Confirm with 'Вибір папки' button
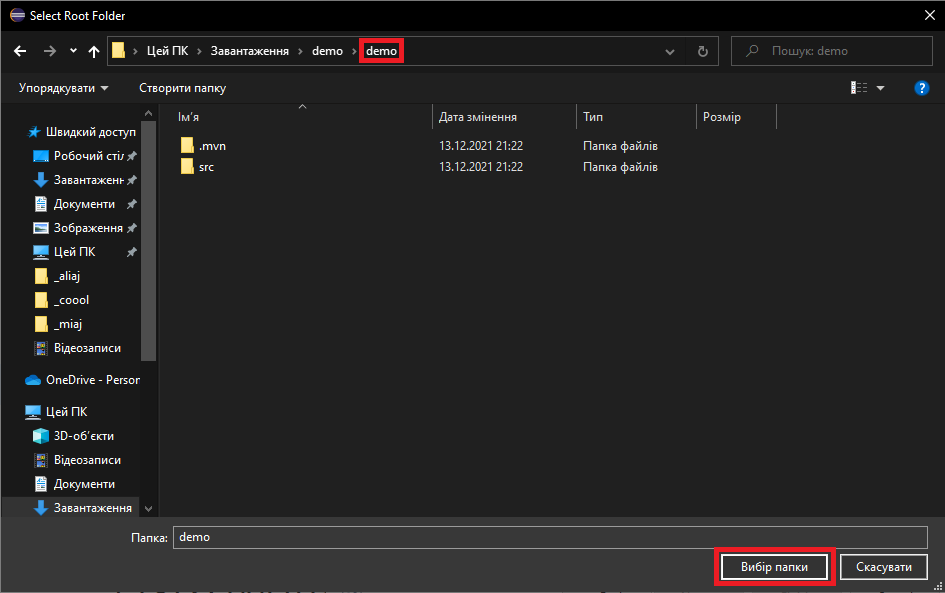This screenshot has height=593, width=945. pyautogui.click(x=774, y=567)
